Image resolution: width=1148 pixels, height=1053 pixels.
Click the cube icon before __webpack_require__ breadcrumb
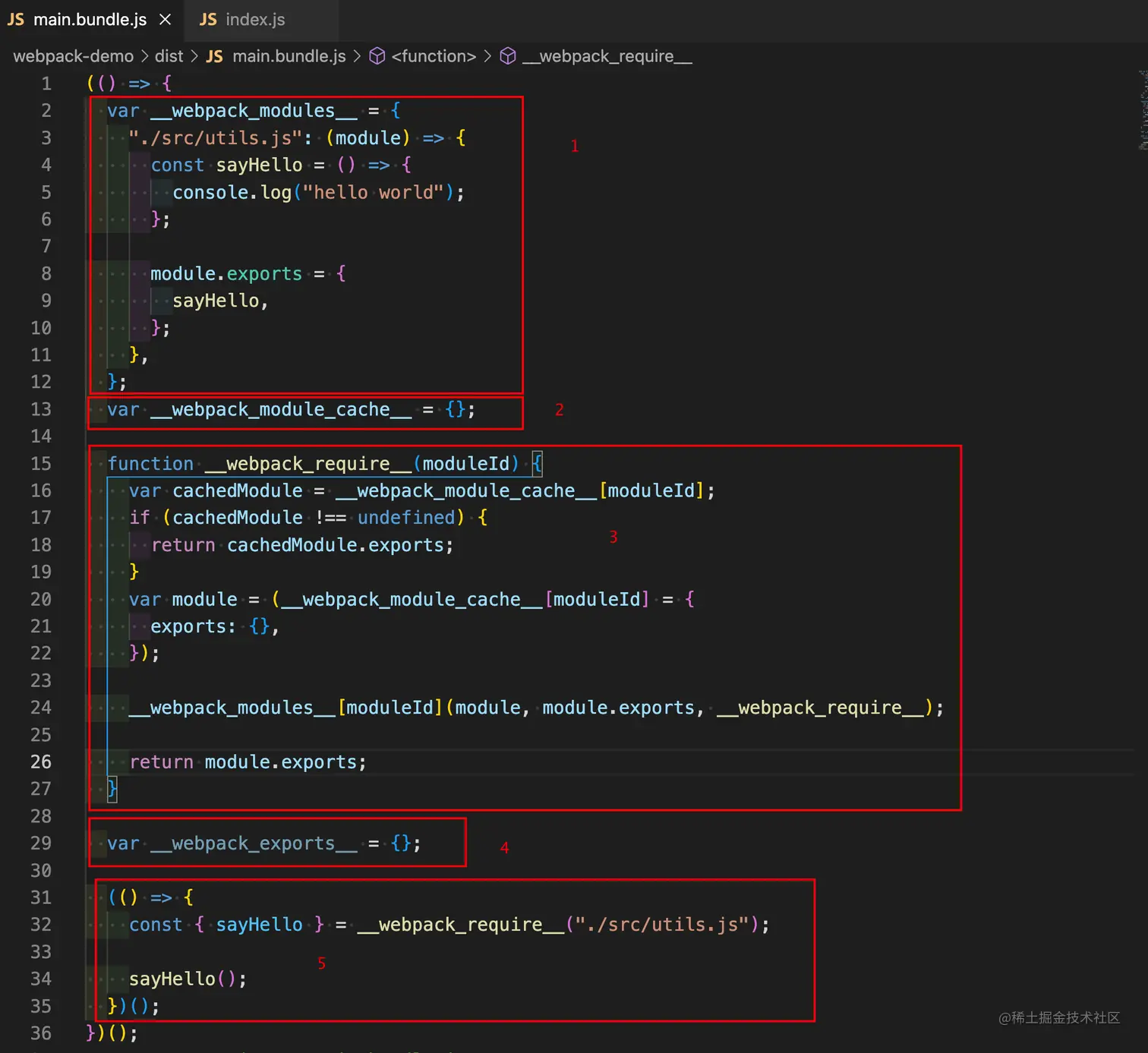pyautogui.click(x=509, y=56)
